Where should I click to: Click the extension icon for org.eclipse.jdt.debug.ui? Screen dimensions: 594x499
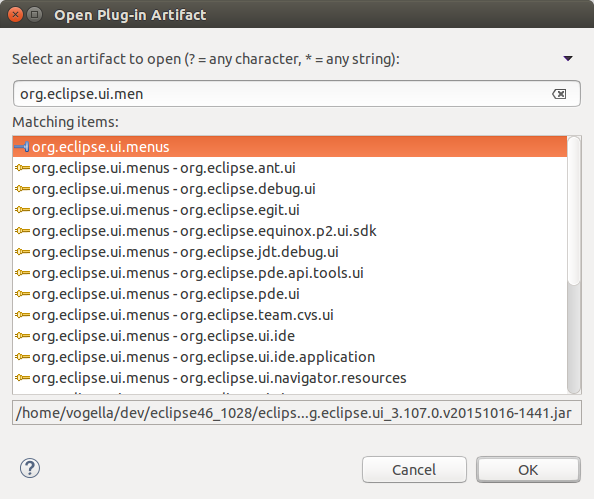(x=22, y=252)
